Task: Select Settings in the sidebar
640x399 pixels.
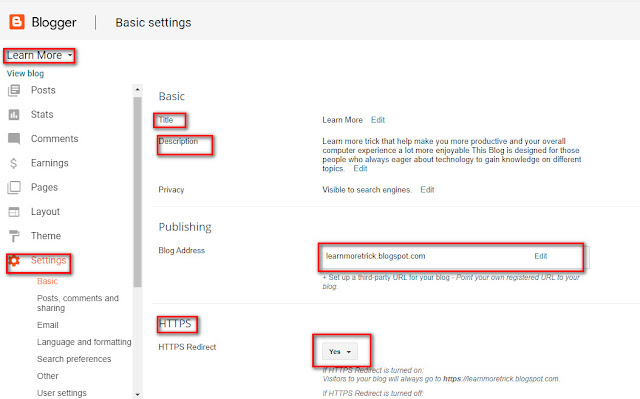Action: tap(48, 260)
